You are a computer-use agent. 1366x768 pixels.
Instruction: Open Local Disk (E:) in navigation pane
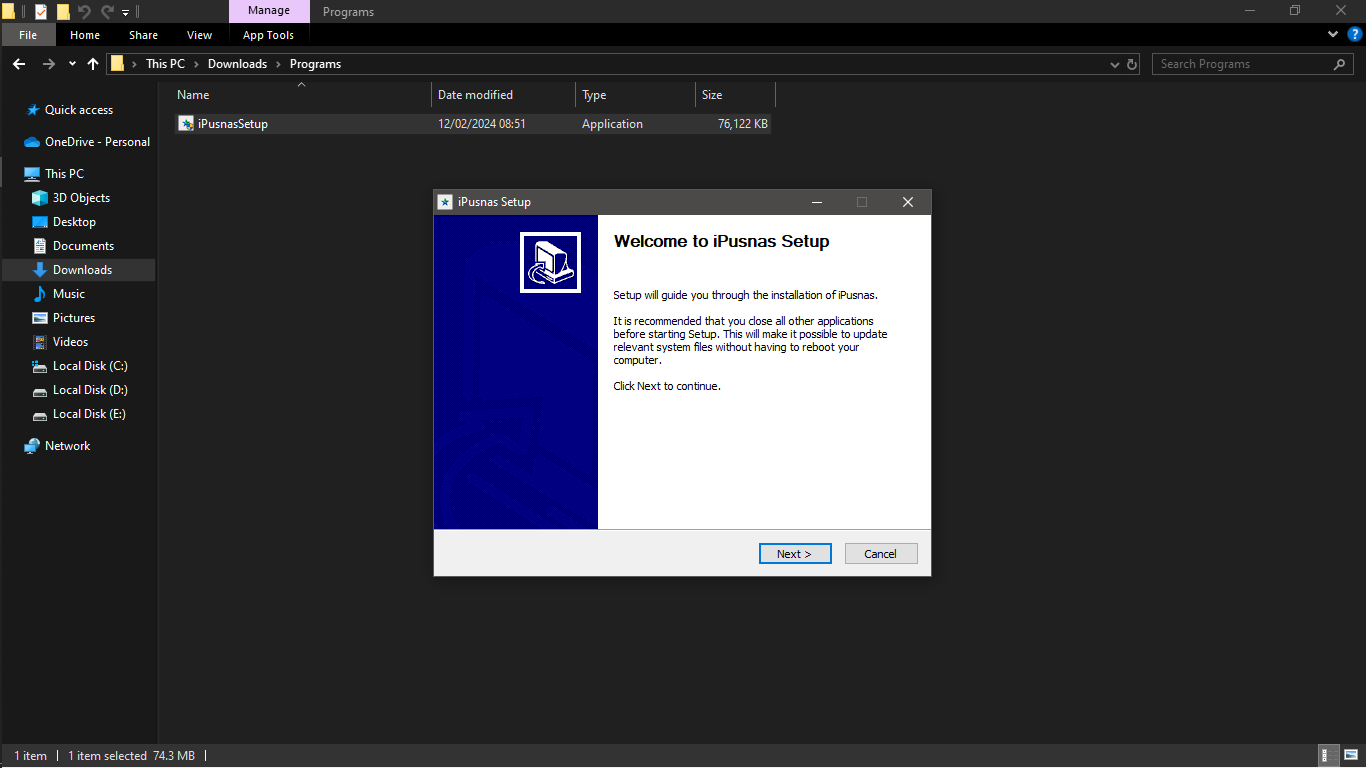click(x=89, y=414)
